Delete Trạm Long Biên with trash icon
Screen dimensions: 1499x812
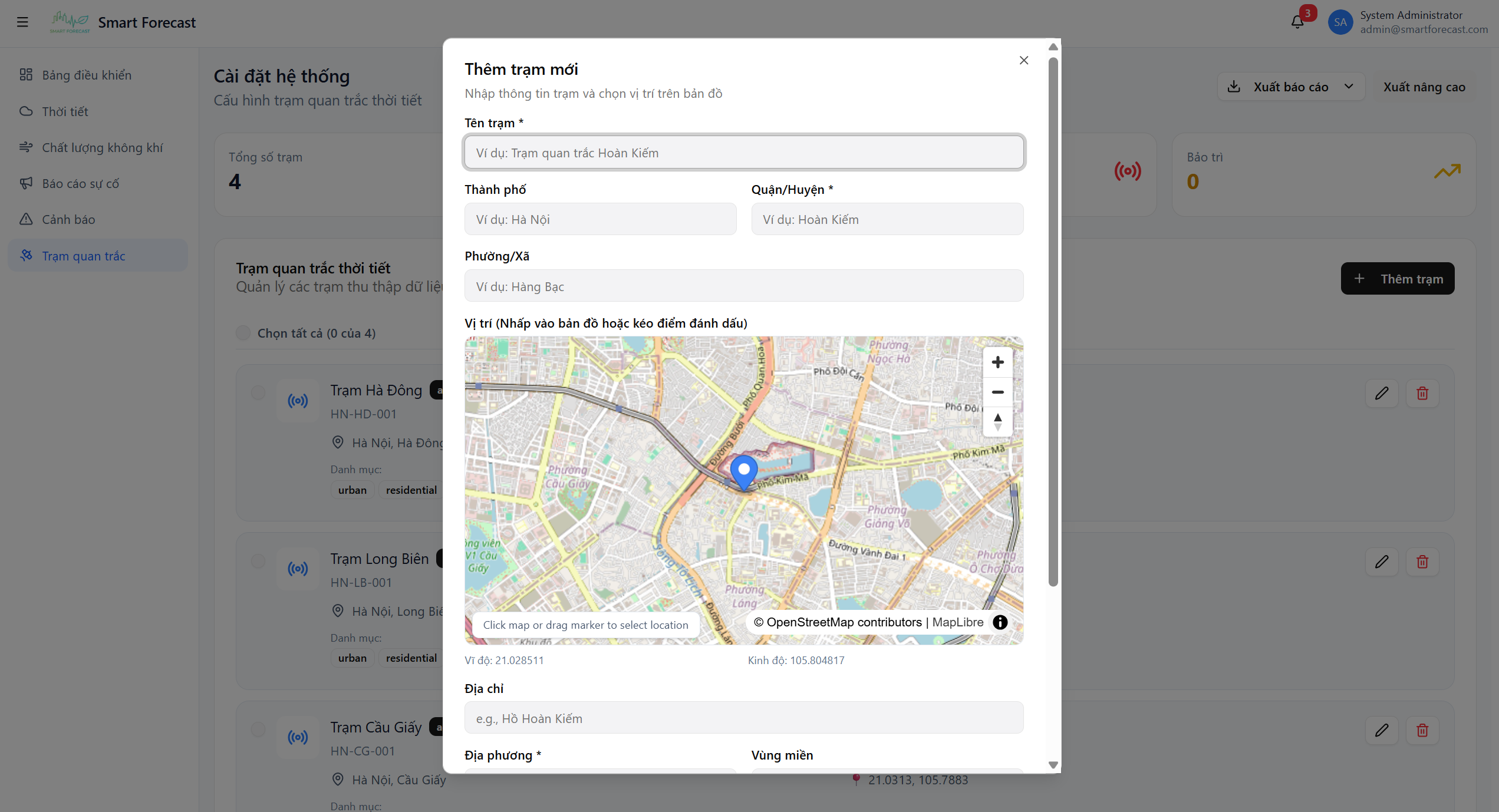tap(1422, 562)
